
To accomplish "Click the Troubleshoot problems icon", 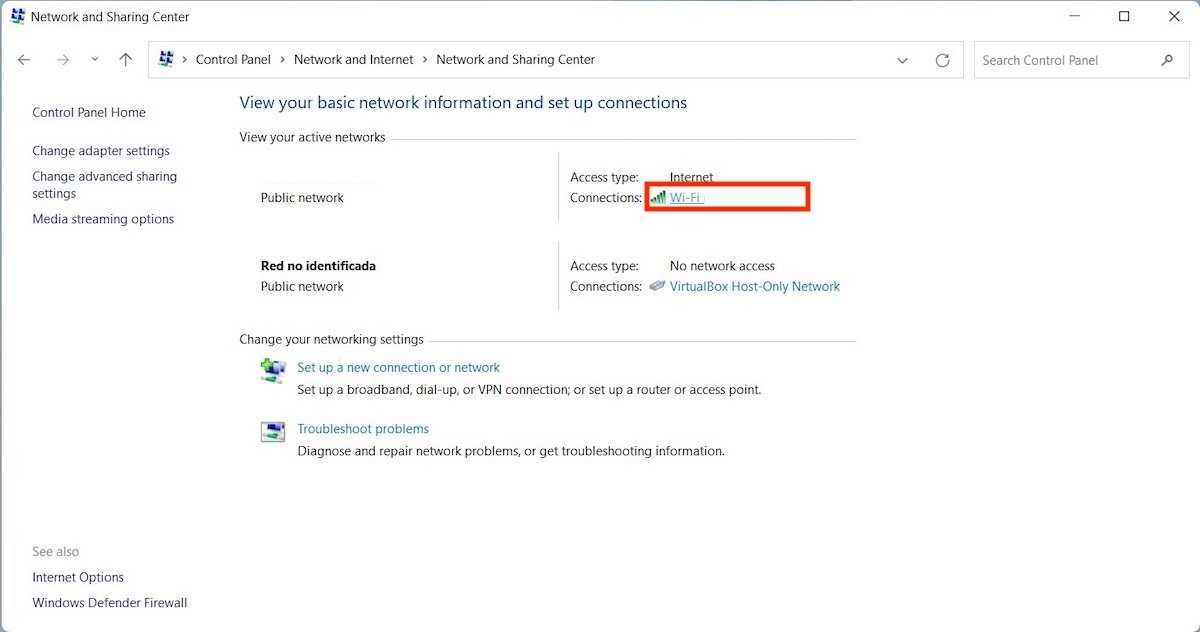I will click(x=272, y=431).
